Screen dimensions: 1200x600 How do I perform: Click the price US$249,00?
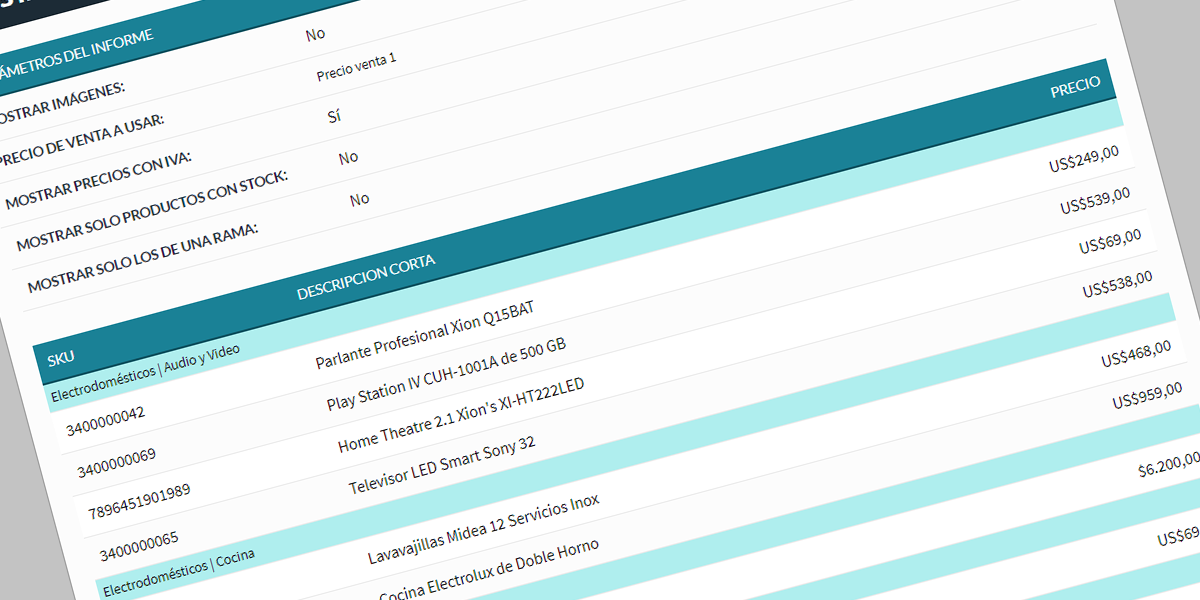coord(1084,159)
